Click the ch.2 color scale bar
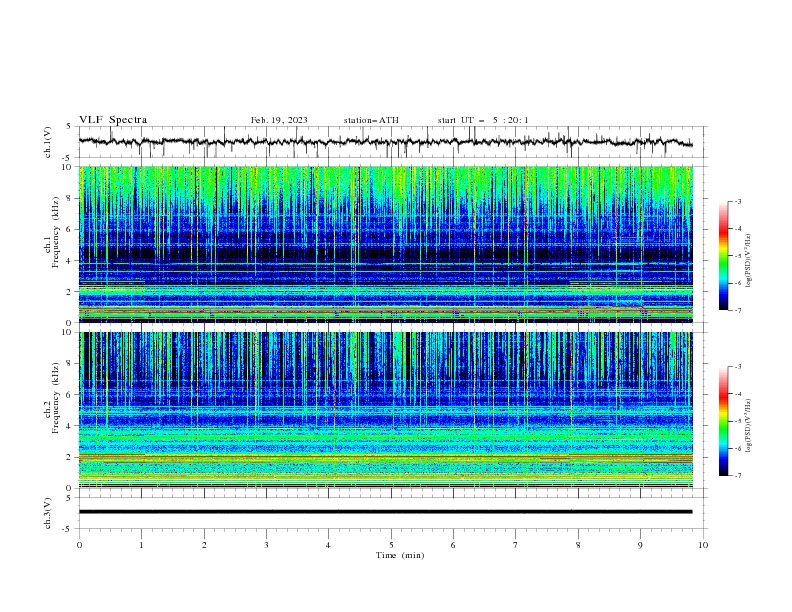Viewport: 792px width, 612px height. coord(724,421)
